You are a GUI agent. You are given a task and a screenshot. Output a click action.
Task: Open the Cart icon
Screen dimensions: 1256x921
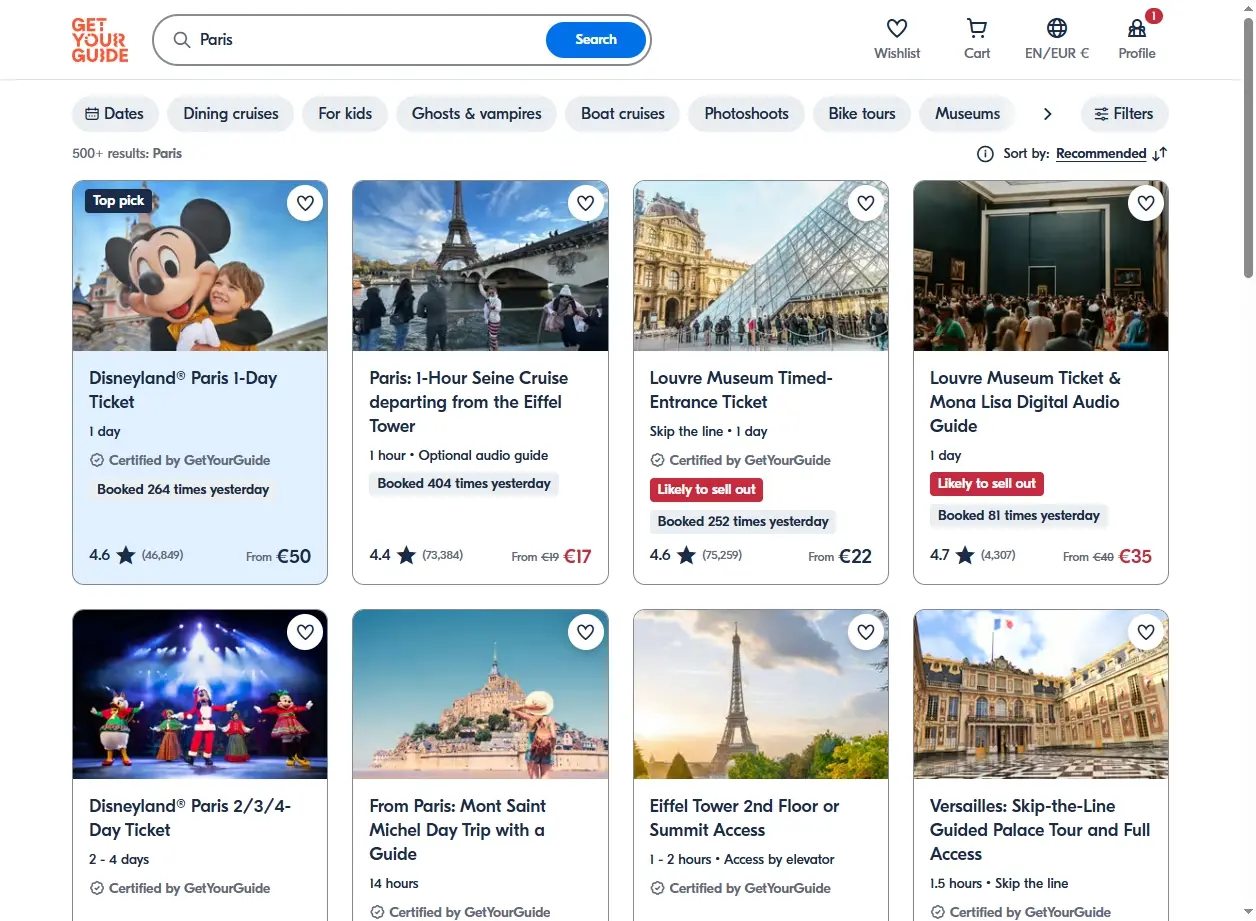(977, 28)
